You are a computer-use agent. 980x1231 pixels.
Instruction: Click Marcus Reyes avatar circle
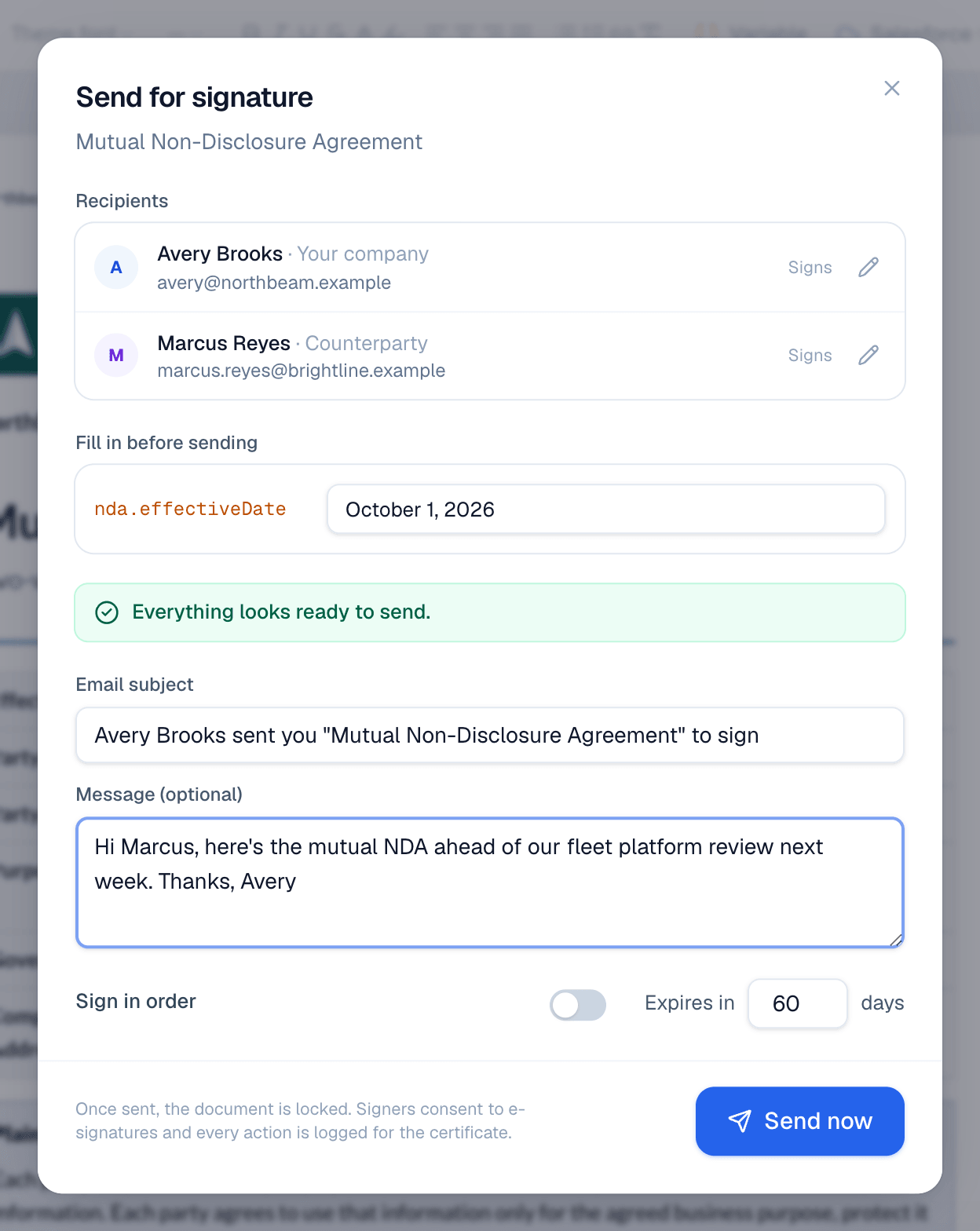click(116, 356)
